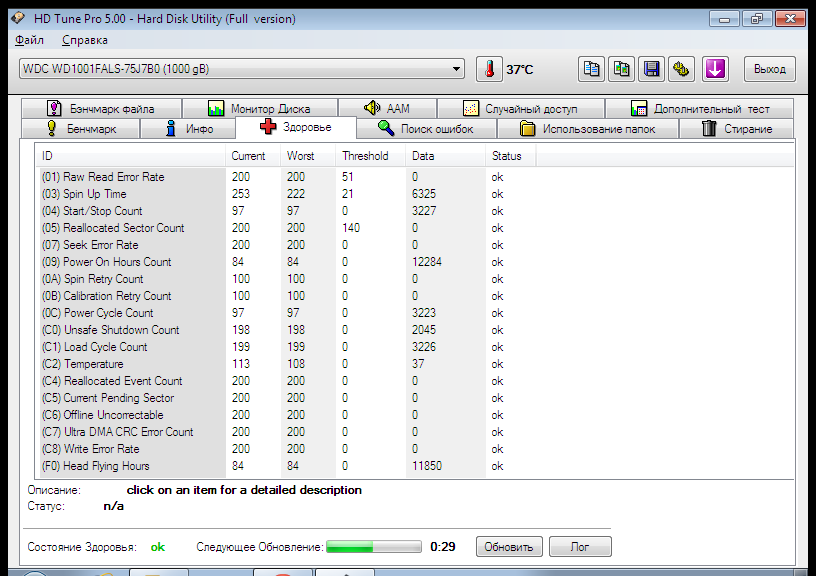This screenshot has height=576, width=816.
Task: Switch to the Инфо tab
Action: tap(188, 129)
